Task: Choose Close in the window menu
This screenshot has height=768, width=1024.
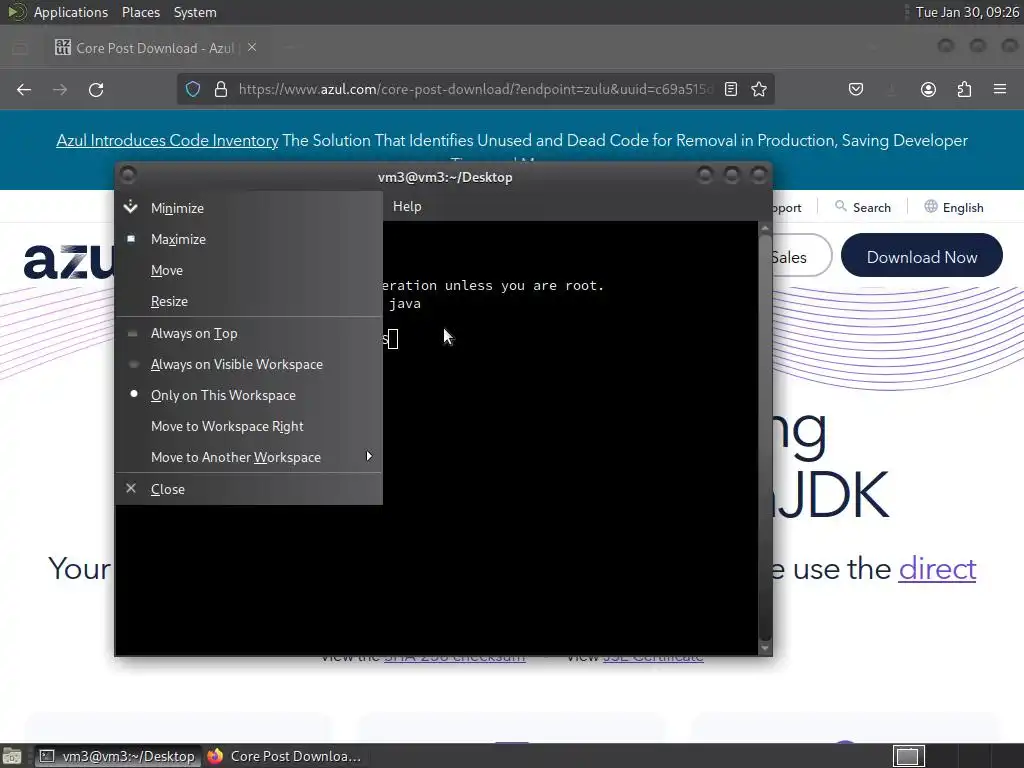Action: pyautogui.click(x=248, y=489)
